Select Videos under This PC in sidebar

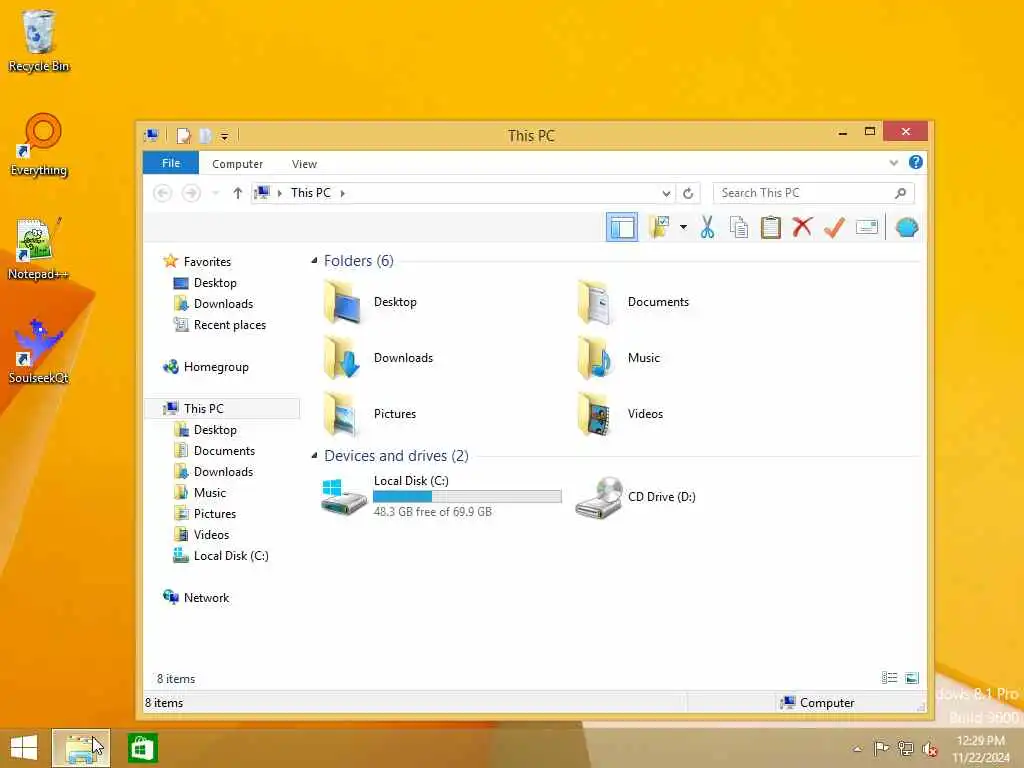pyautogui.click(x=211, y=535)
